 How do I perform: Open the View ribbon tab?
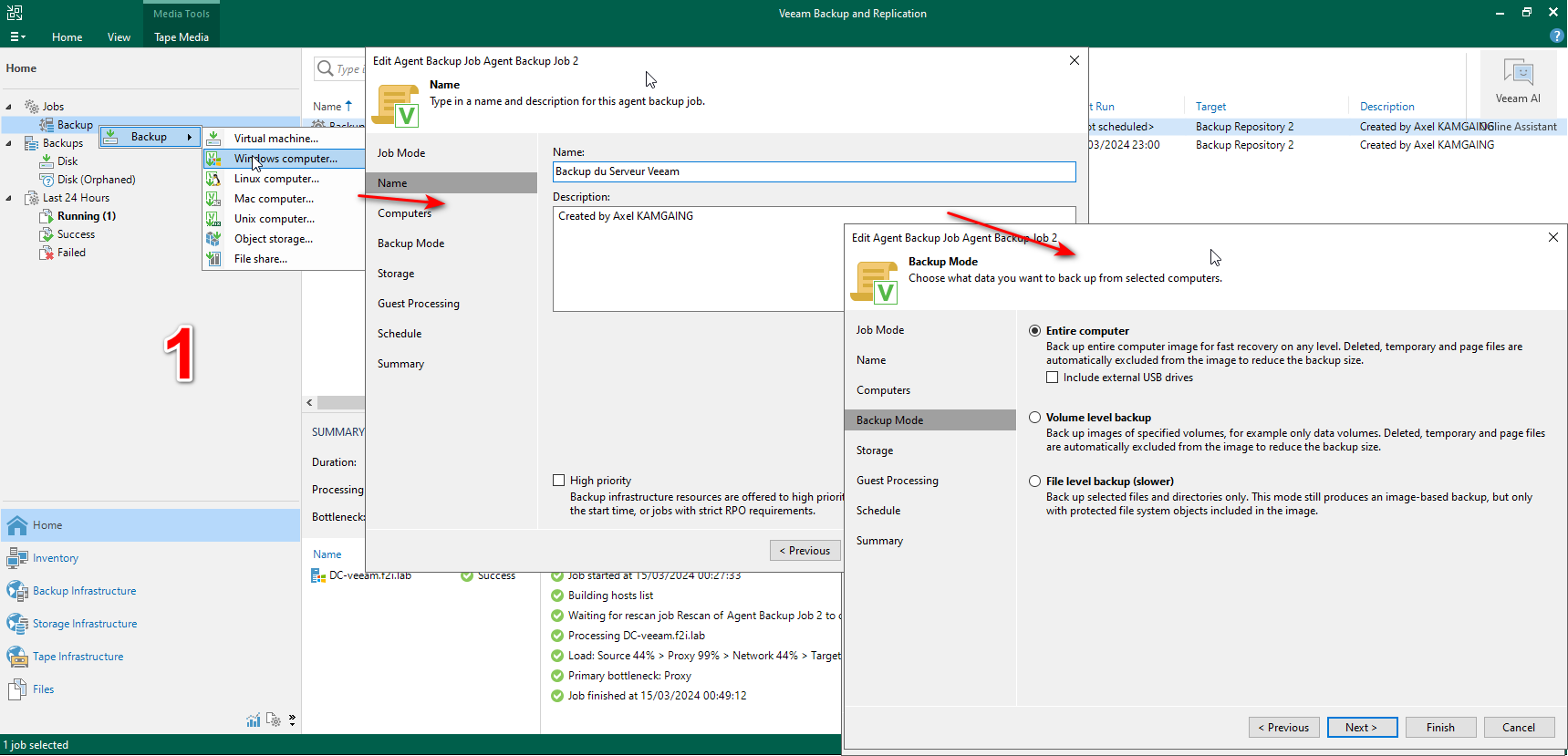(x=119, y=37)
